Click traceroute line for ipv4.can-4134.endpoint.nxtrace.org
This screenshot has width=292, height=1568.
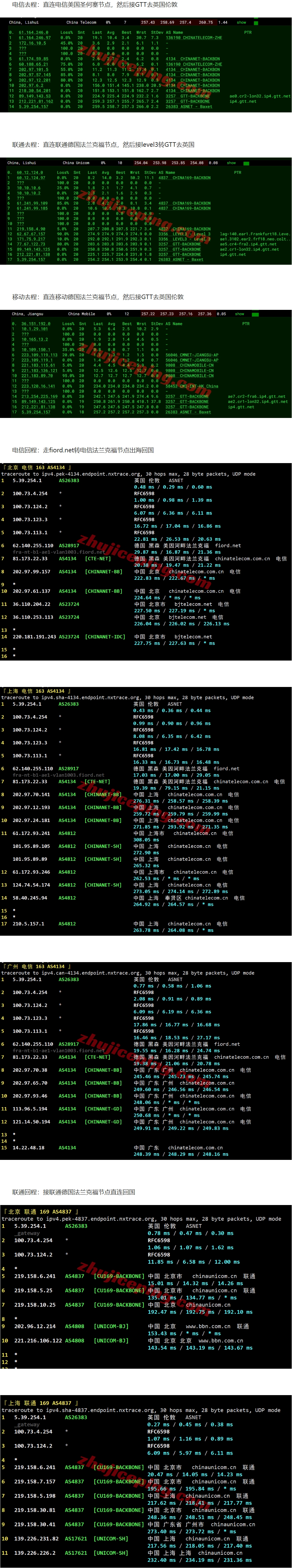(127, 973)
